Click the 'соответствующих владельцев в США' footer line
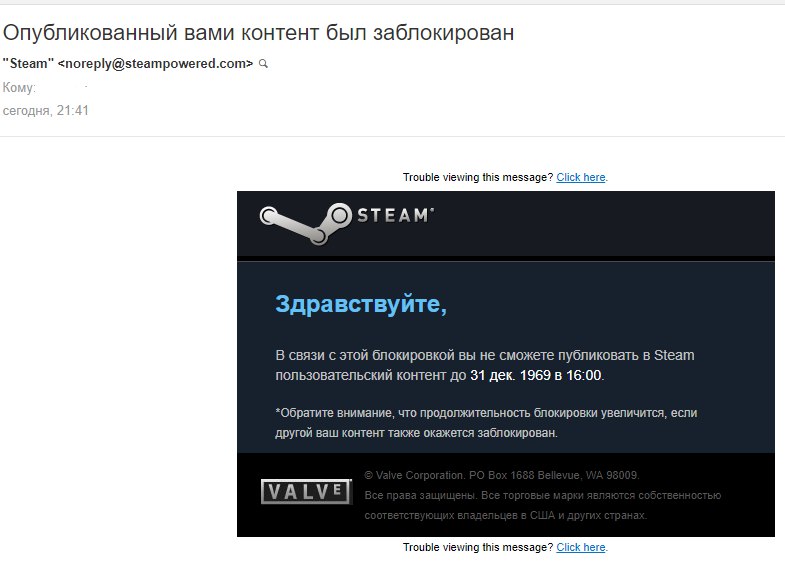The width and height of the screenshot is (785, 570). 506,515
